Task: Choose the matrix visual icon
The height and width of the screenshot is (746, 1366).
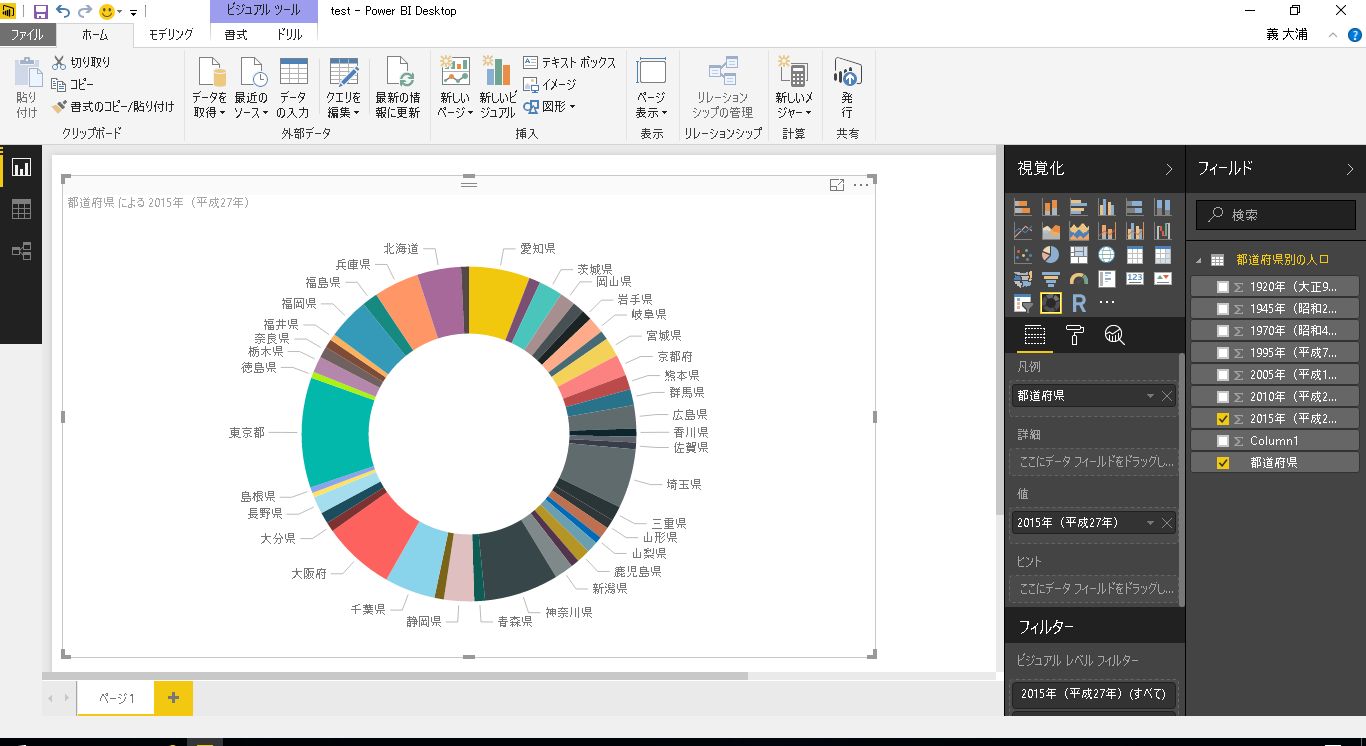Action: pyautogui.click(x=1163, y=255)
